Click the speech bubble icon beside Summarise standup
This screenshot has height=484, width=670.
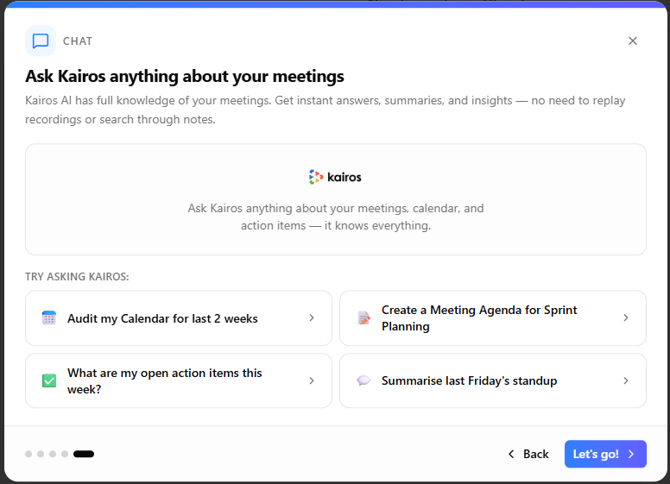click(x=363, y=381)
